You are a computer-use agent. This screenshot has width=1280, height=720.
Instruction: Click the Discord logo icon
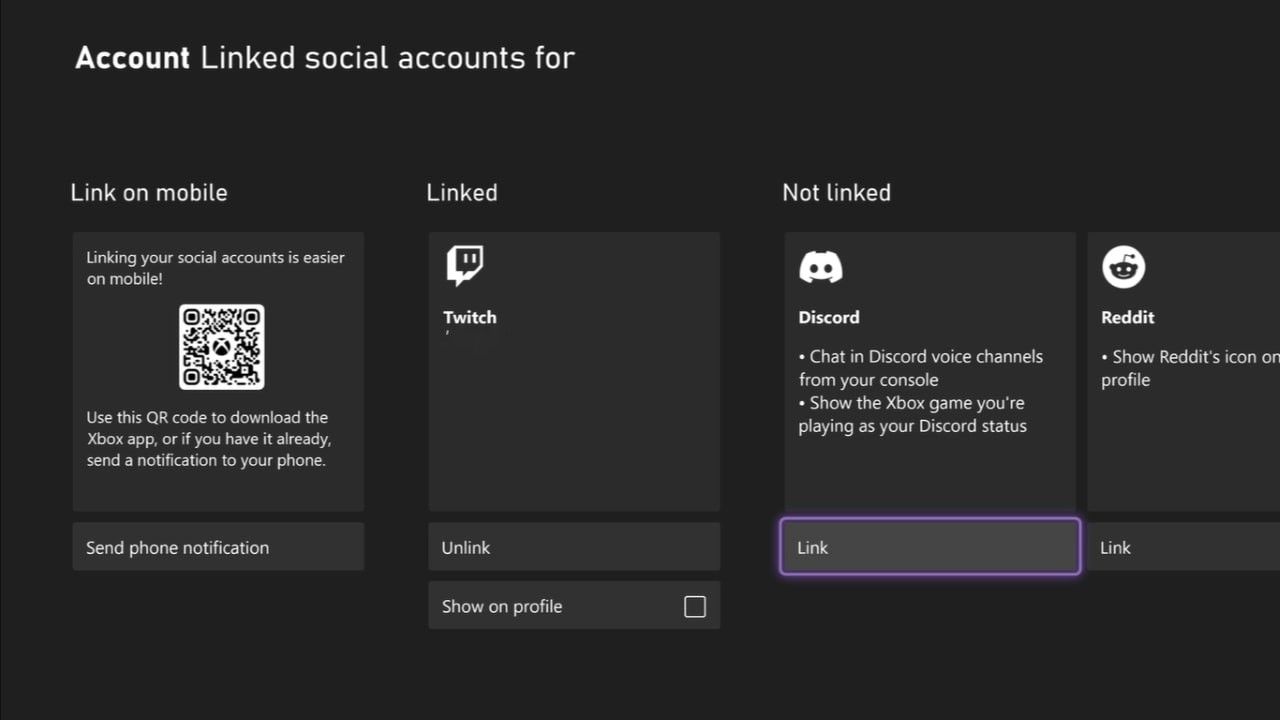pos(820,267)
